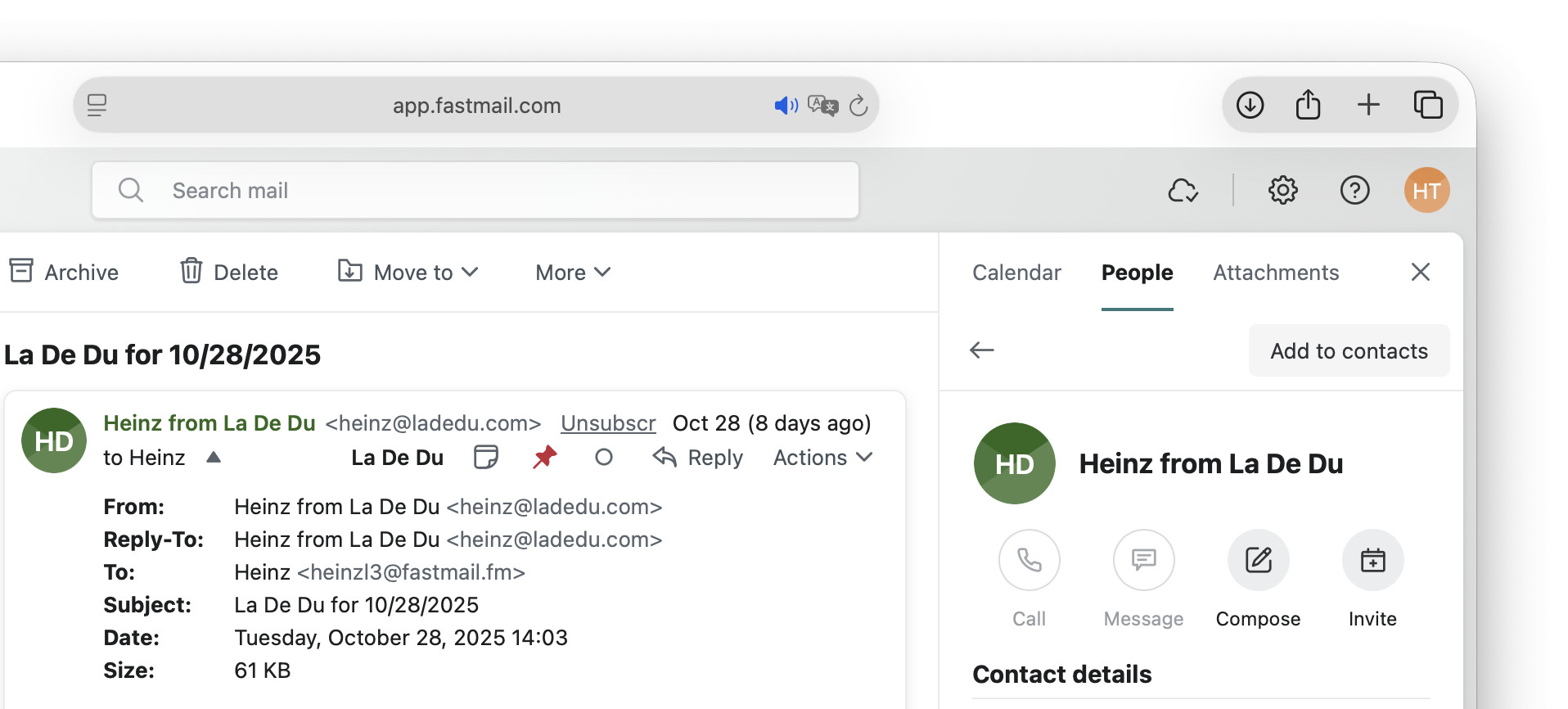Click the La De Du label
Viewport: 1568px width, 709px height.
[397, 457]
